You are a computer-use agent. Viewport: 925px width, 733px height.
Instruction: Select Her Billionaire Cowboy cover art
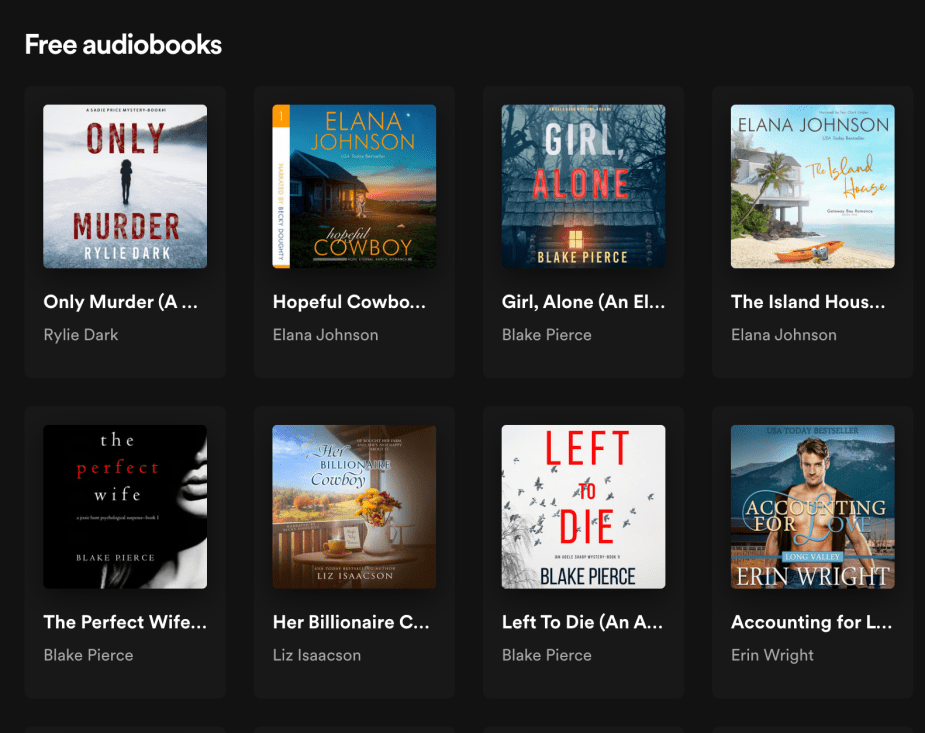click(x=354, y=507)
